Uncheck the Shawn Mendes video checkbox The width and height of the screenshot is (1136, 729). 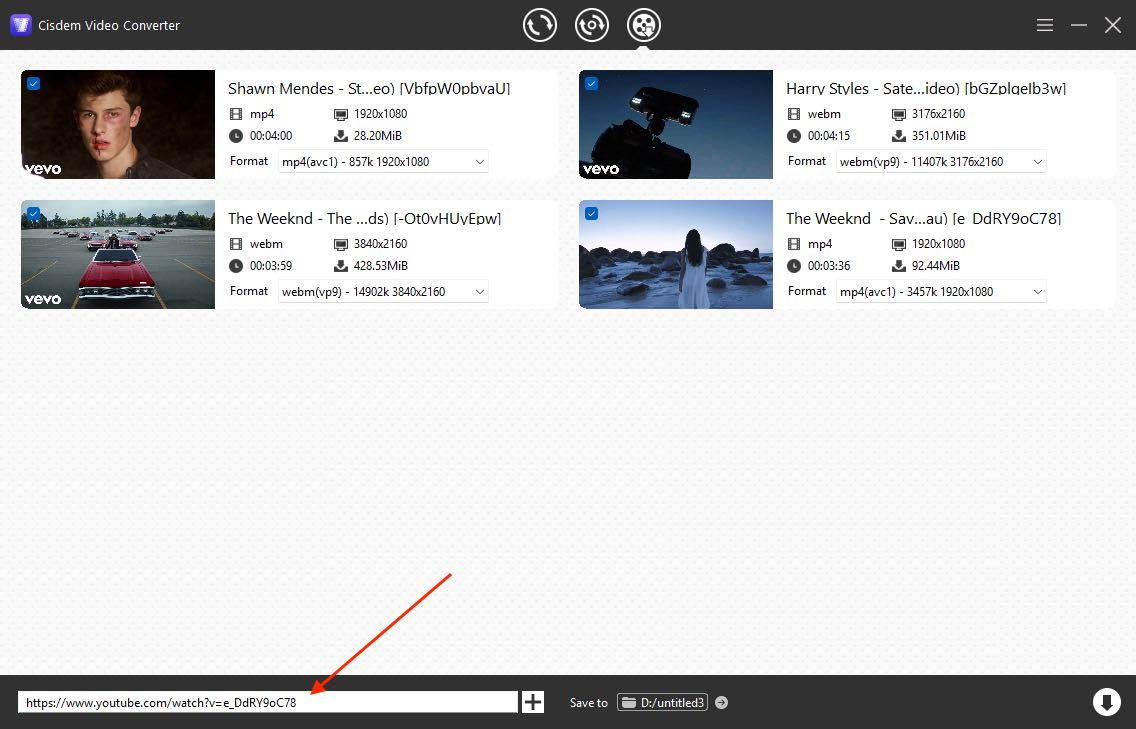coord(33,83)
